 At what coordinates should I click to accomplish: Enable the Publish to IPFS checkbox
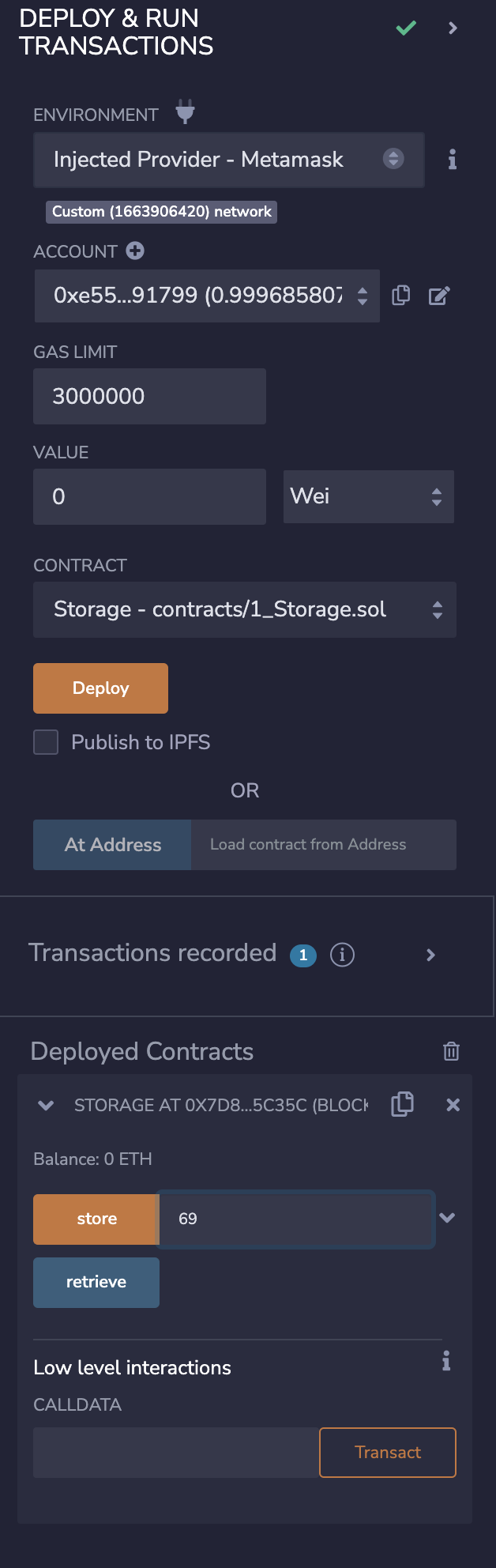point(46,742)
